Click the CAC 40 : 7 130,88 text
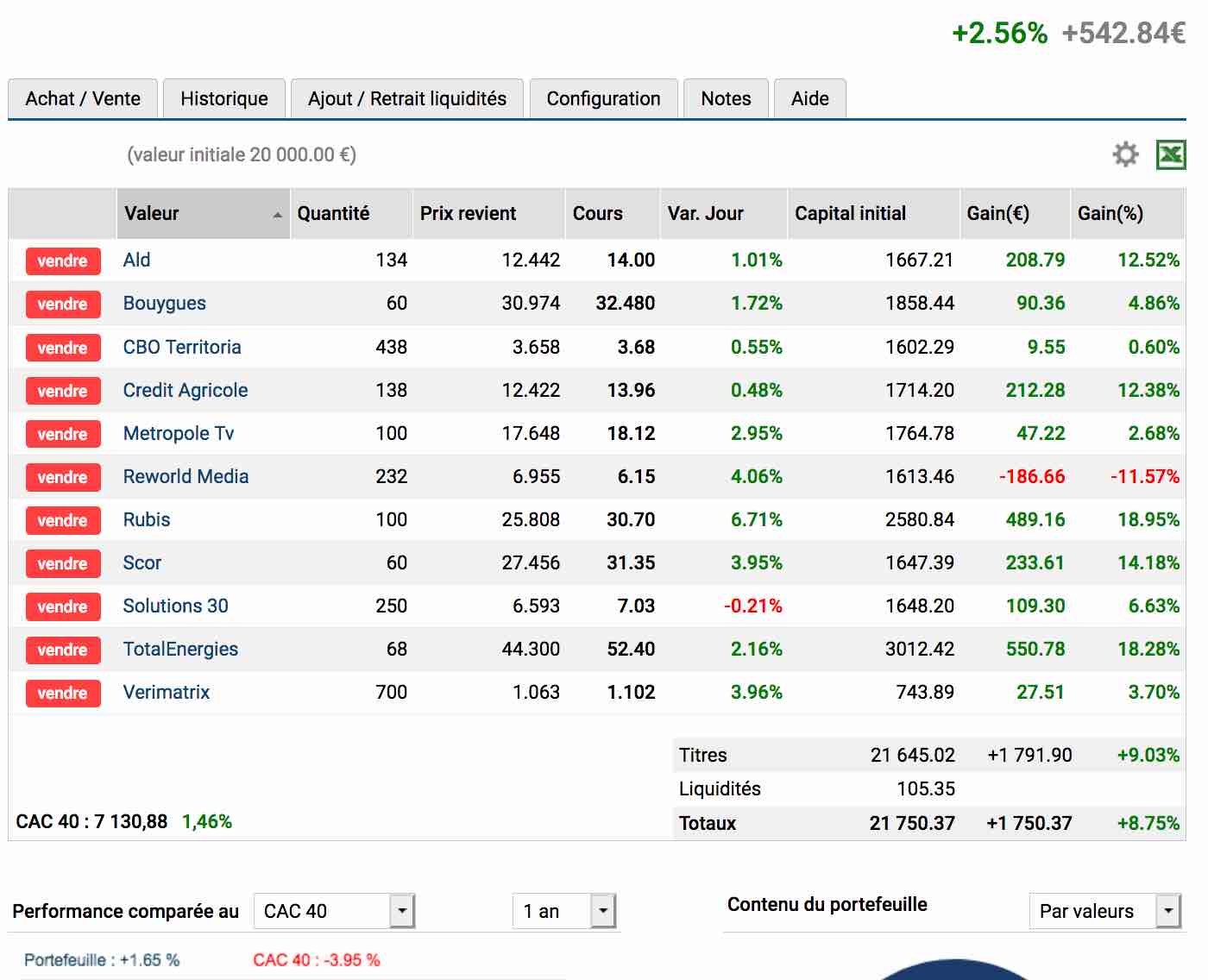1208x980 pixels. [91, 821]
